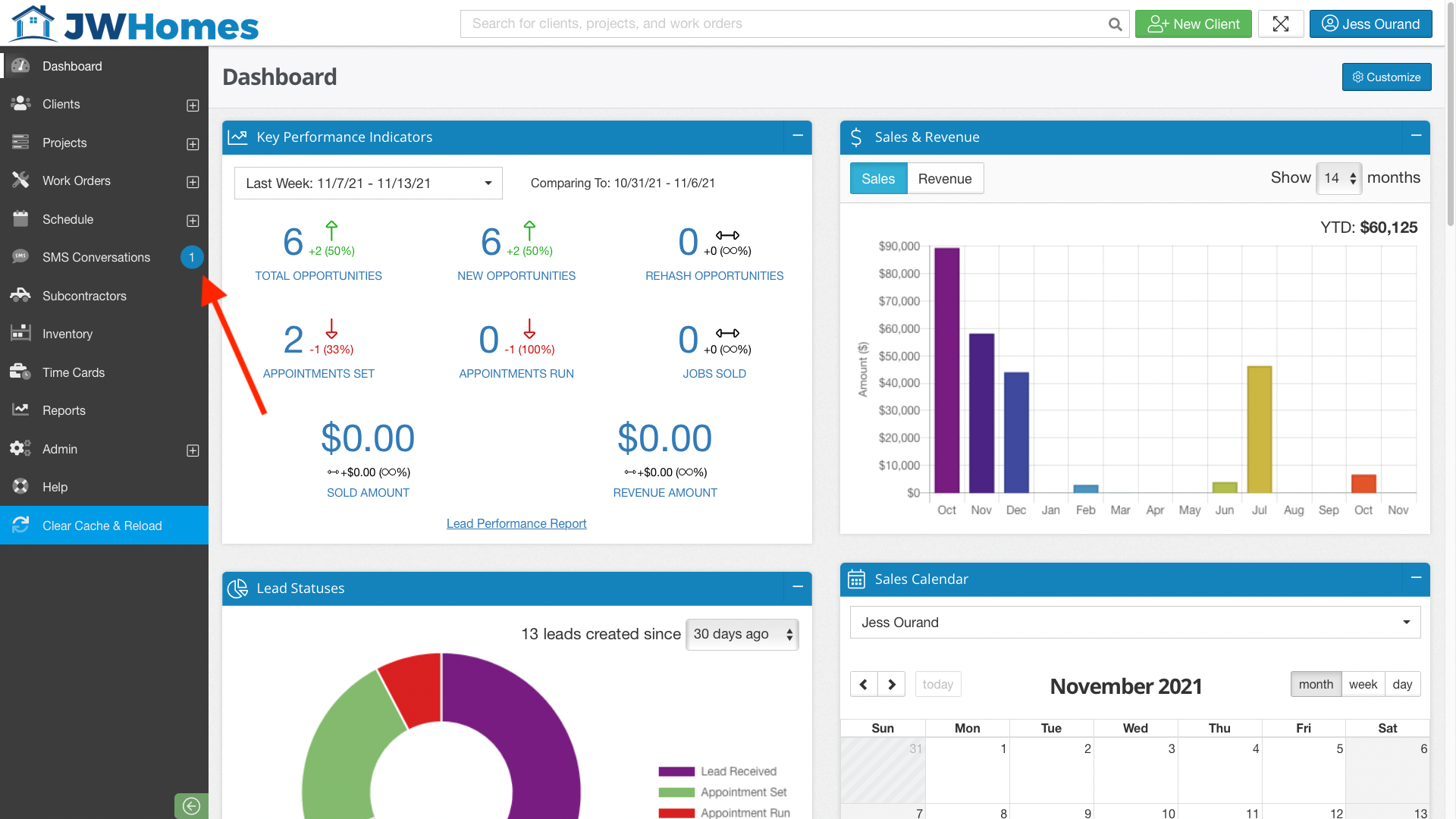Viewport: 1456px width, 819px height.
Task: Select week view in Sales Calendar
Action: click(x=1362, y=684)
